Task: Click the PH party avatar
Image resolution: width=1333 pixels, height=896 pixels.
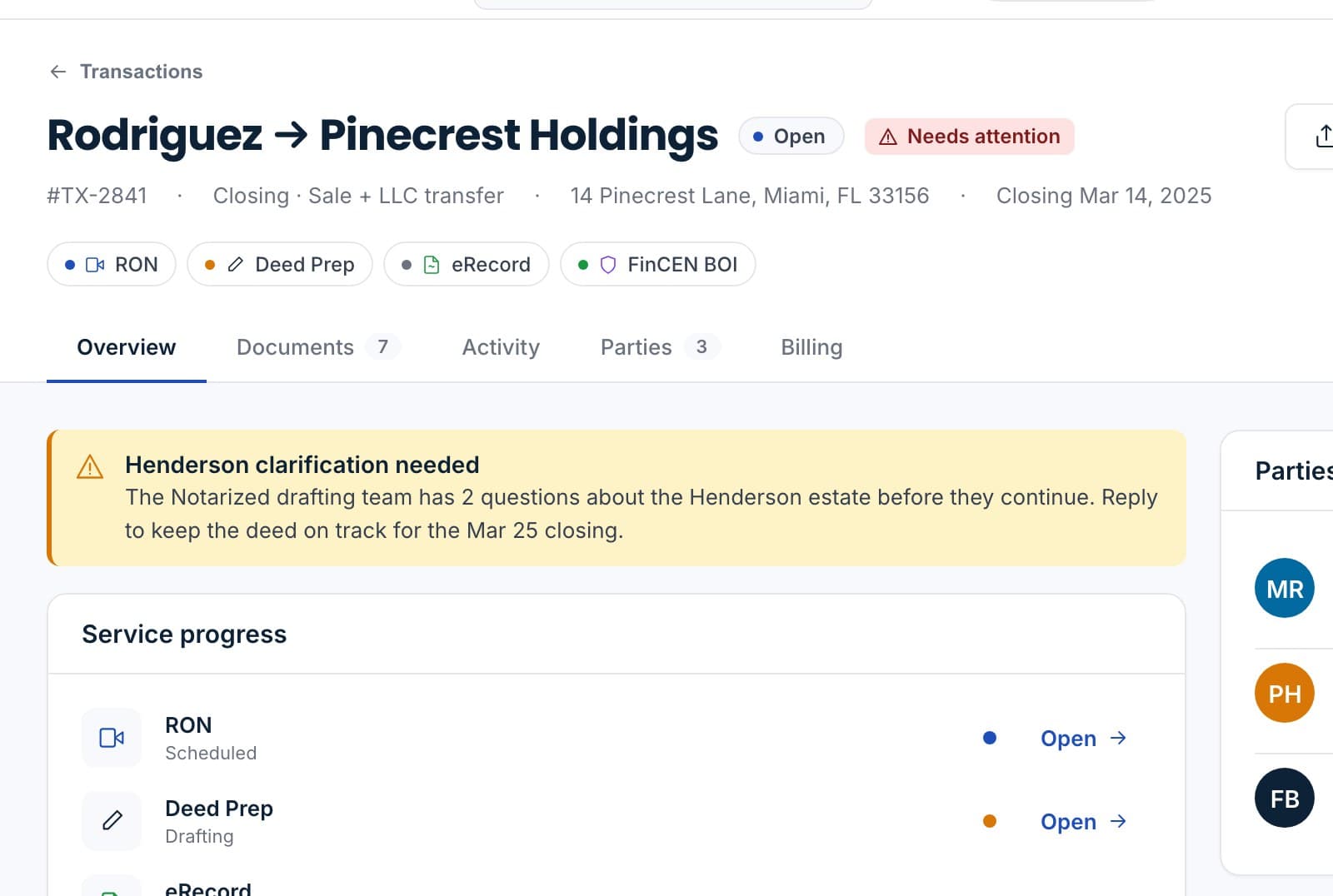Action: (x=1285, y=693)
